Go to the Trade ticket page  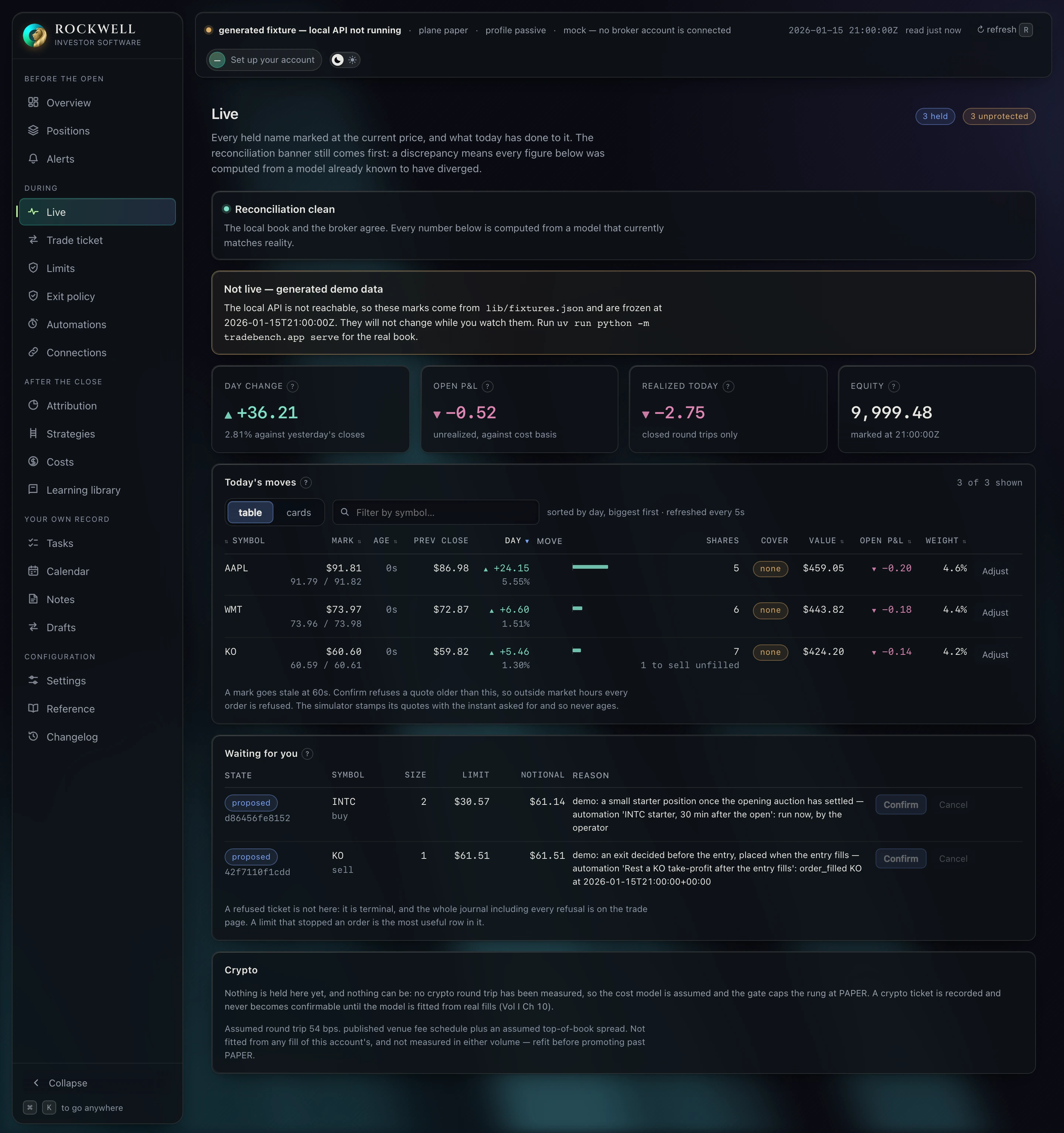(97, 241)
